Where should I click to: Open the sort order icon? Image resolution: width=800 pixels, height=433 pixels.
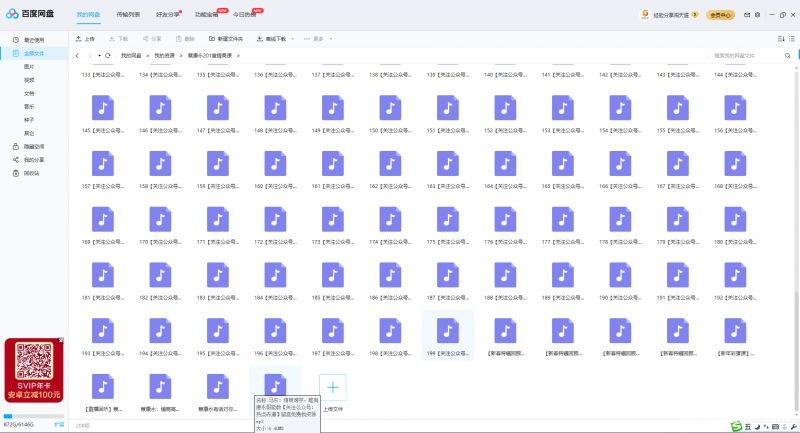pos(781,39)
